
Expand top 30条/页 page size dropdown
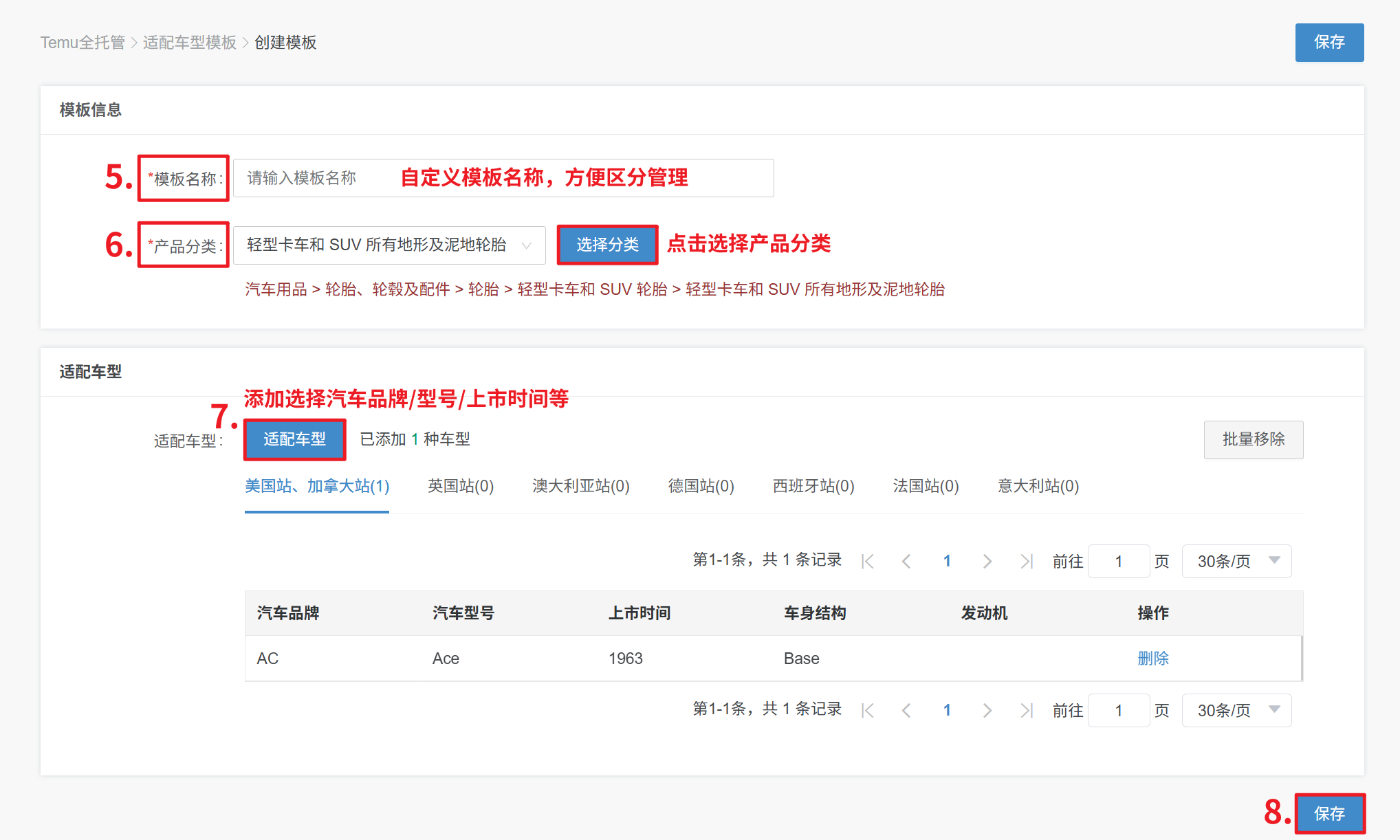pyautogui.click(x=1236, y=562)
